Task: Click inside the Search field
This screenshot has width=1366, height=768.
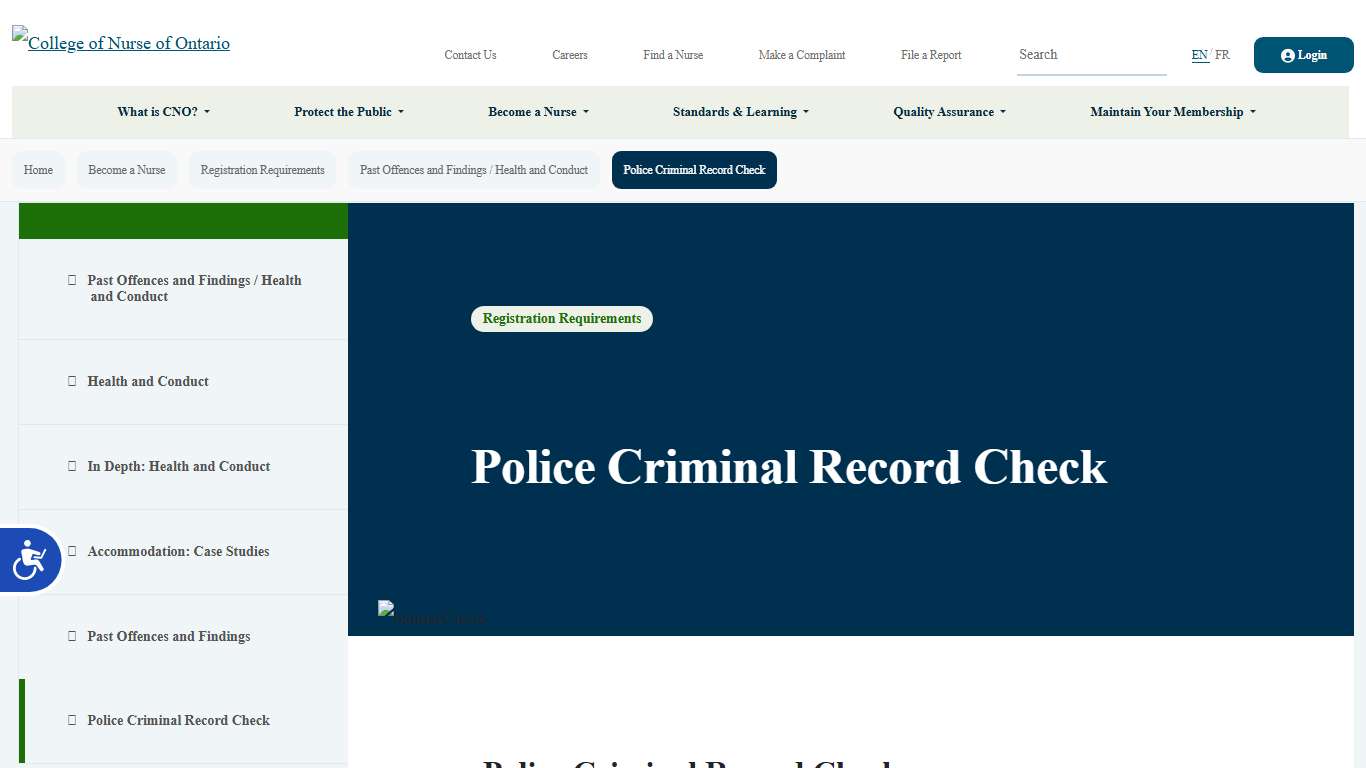Action: pos(1090,55)
